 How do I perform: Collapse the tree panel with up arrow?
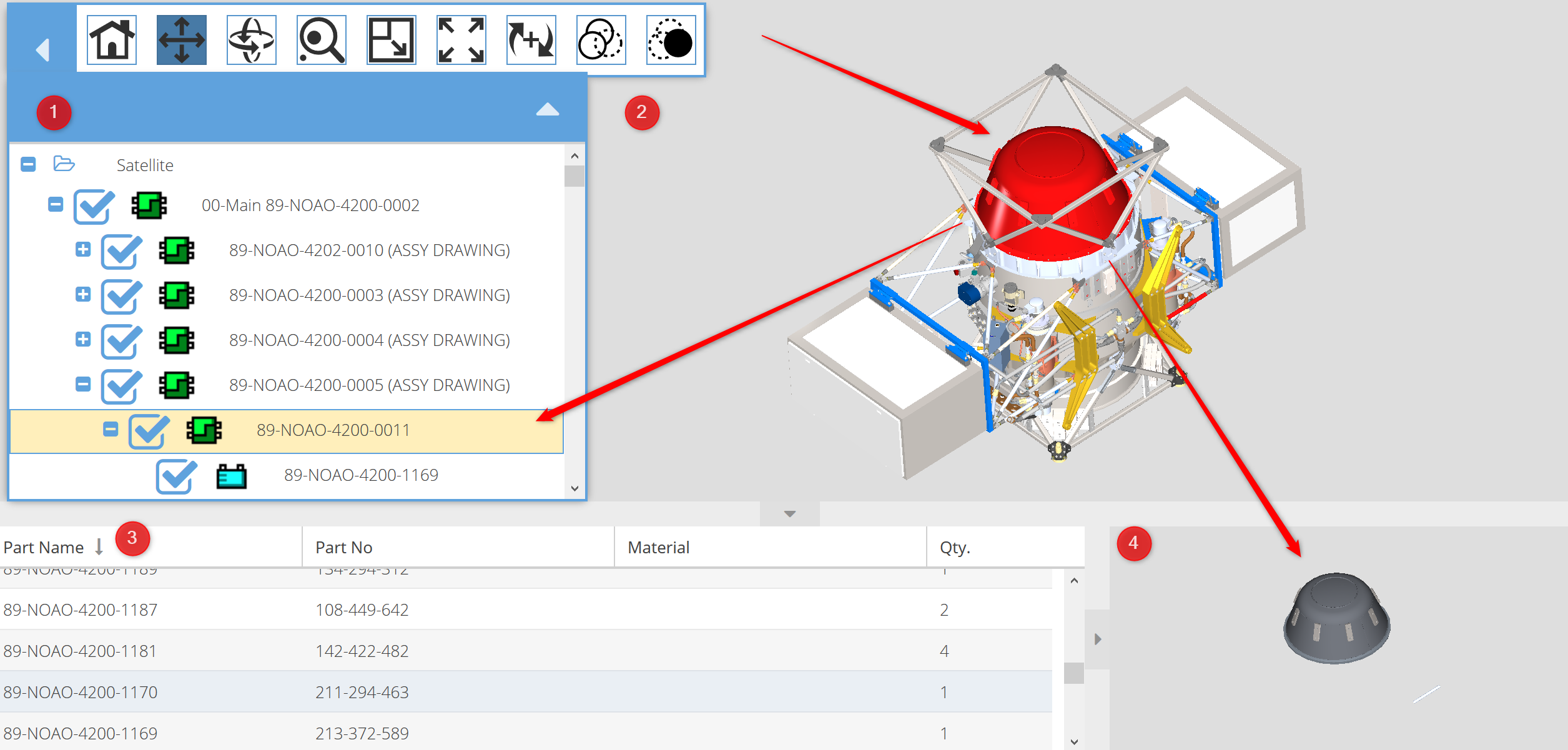pos(548,110)
